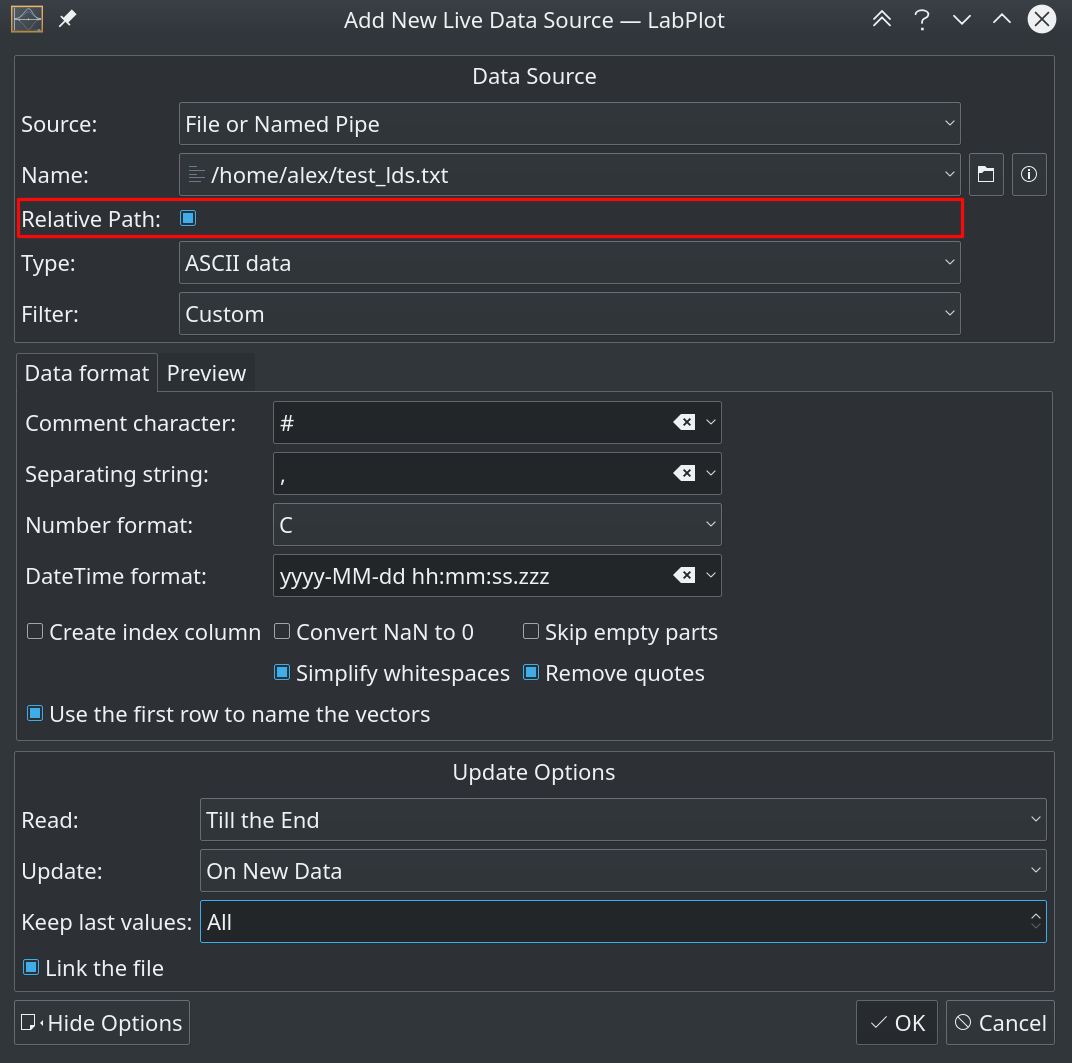Enable the Create index column option
Image resolution: width=1072 pixels, height=1063 pixels.
(x=34, y=631)
